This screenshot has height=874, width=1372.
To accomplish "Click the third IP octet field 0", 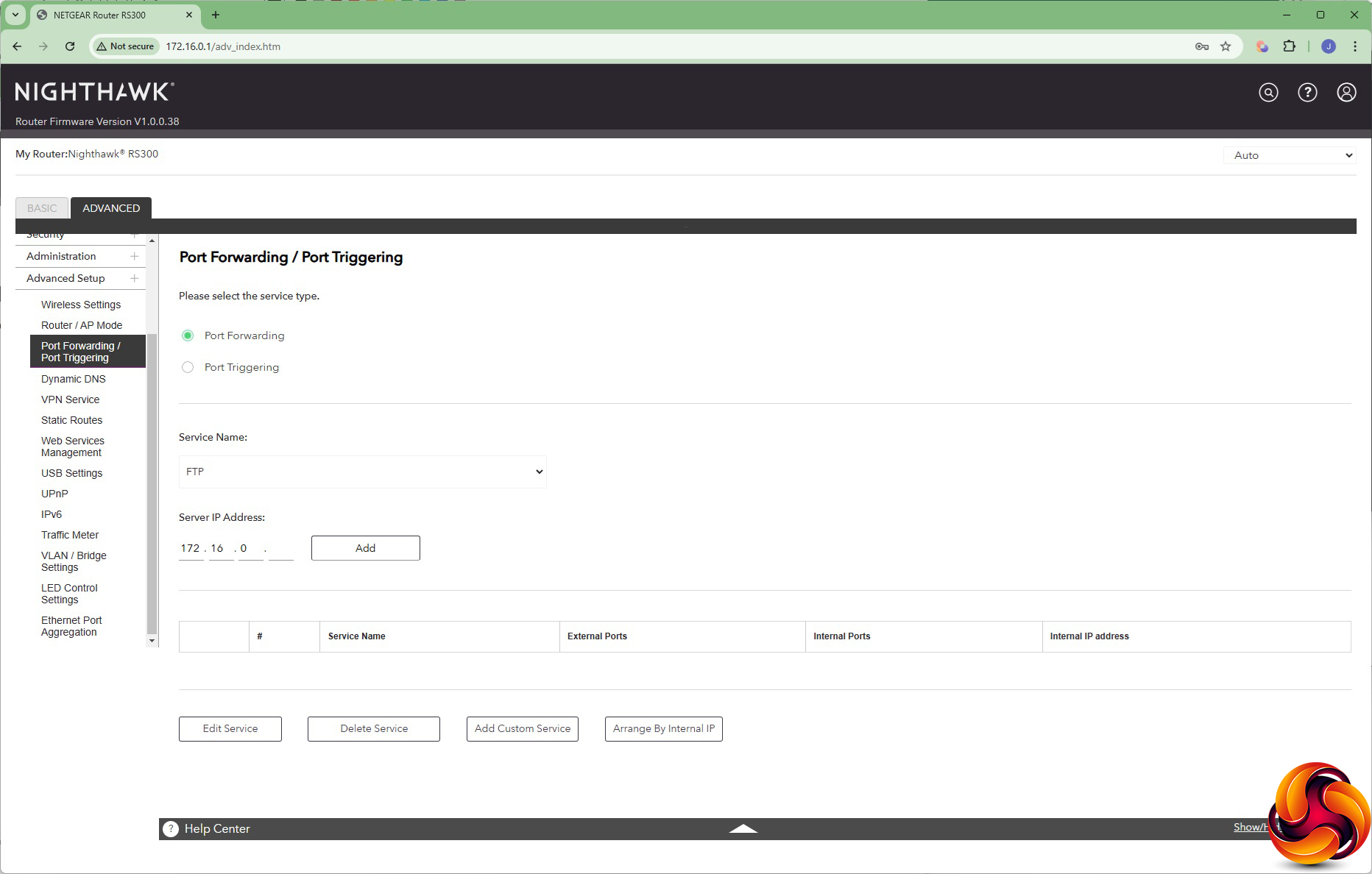I will point(251,548).
